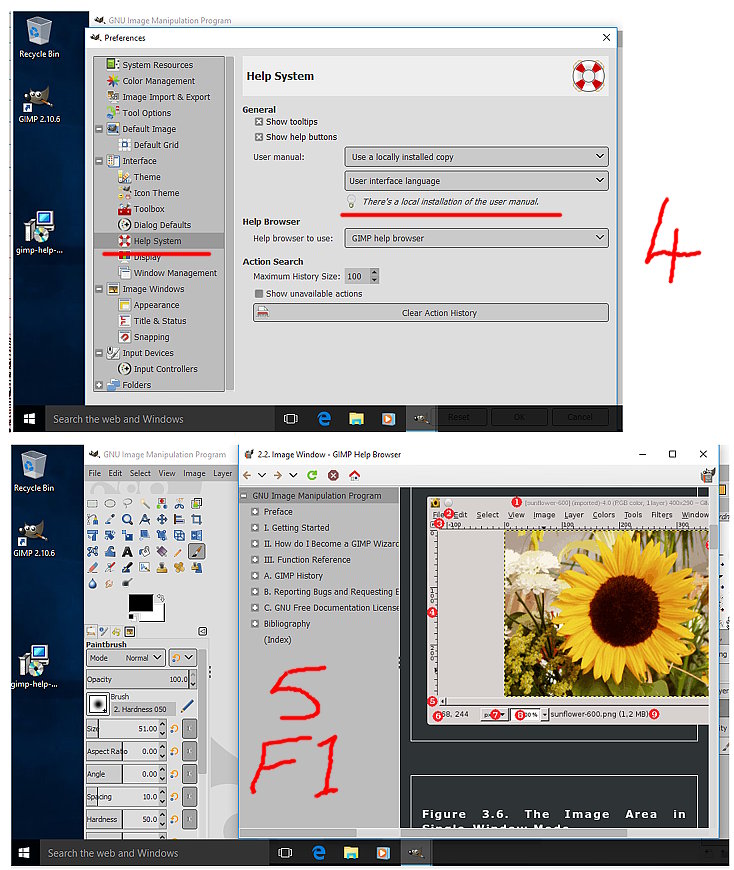Enable Show unavailable actions checkbox
Screen dimensions: 734x870
point(259,294)
